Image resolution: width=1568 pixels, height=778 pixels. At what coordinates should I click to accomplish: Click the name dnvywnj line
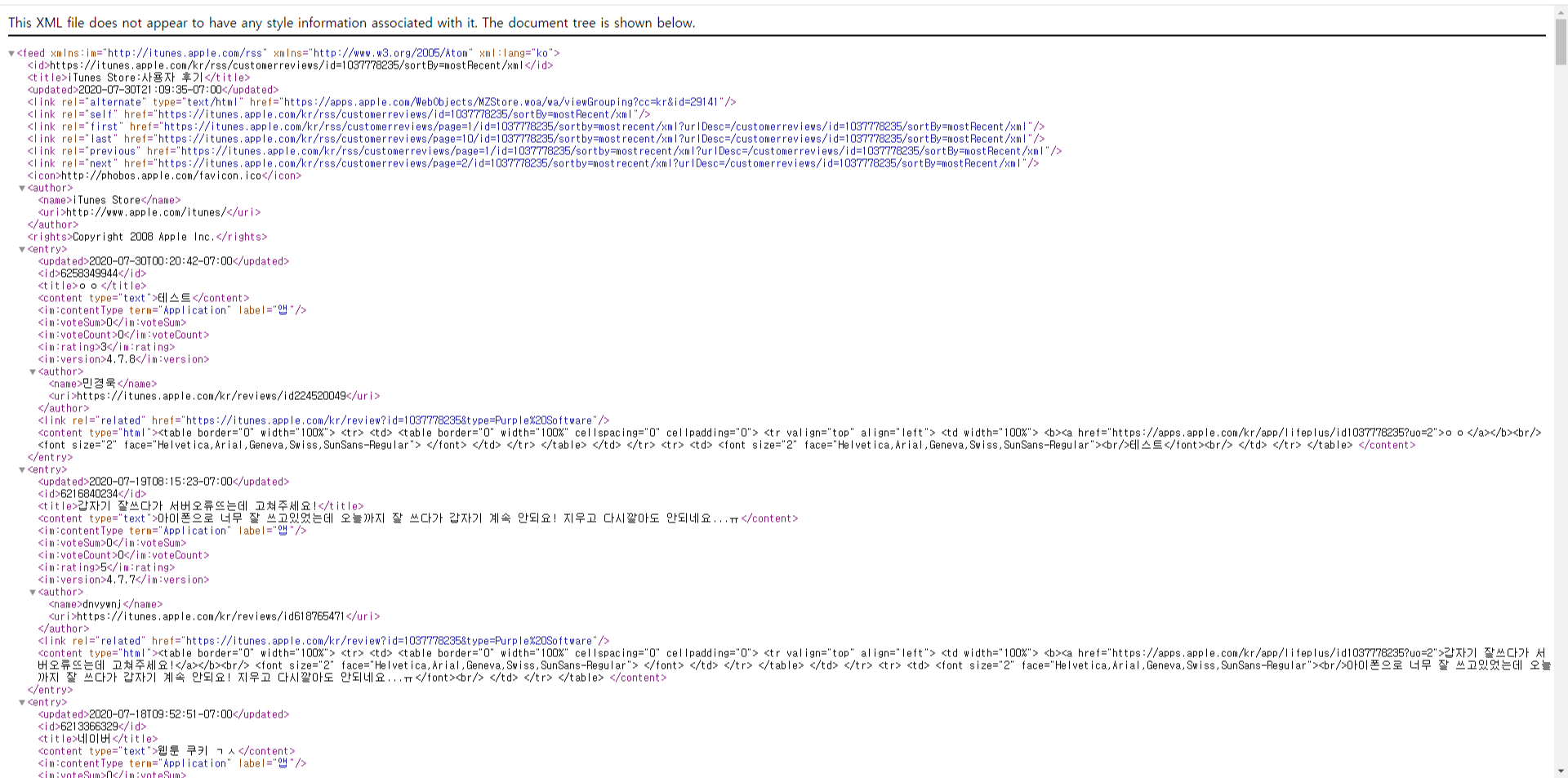[x=105, y=604]
